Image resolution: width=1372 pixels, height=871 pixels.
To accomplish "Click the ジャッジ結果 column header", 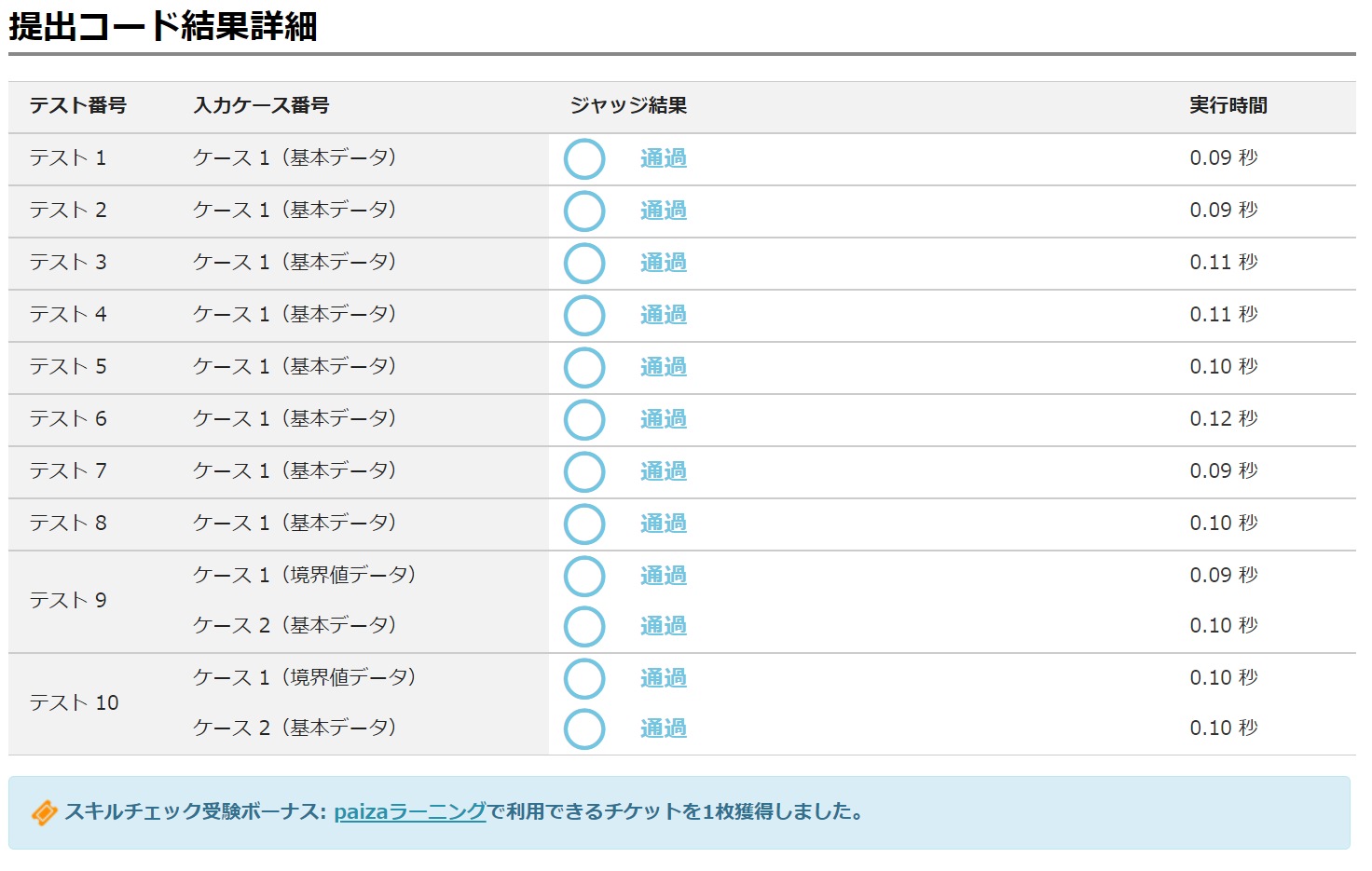I will [x=628, y=106].
